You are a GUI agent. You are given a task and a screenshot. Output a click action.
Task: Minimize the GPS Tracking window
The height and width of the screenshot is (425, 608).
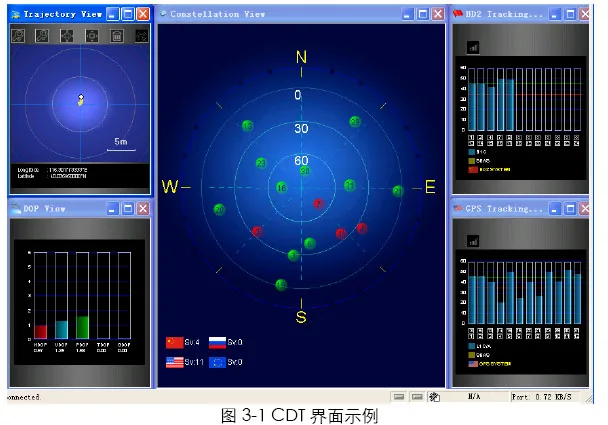pos(554,209)
